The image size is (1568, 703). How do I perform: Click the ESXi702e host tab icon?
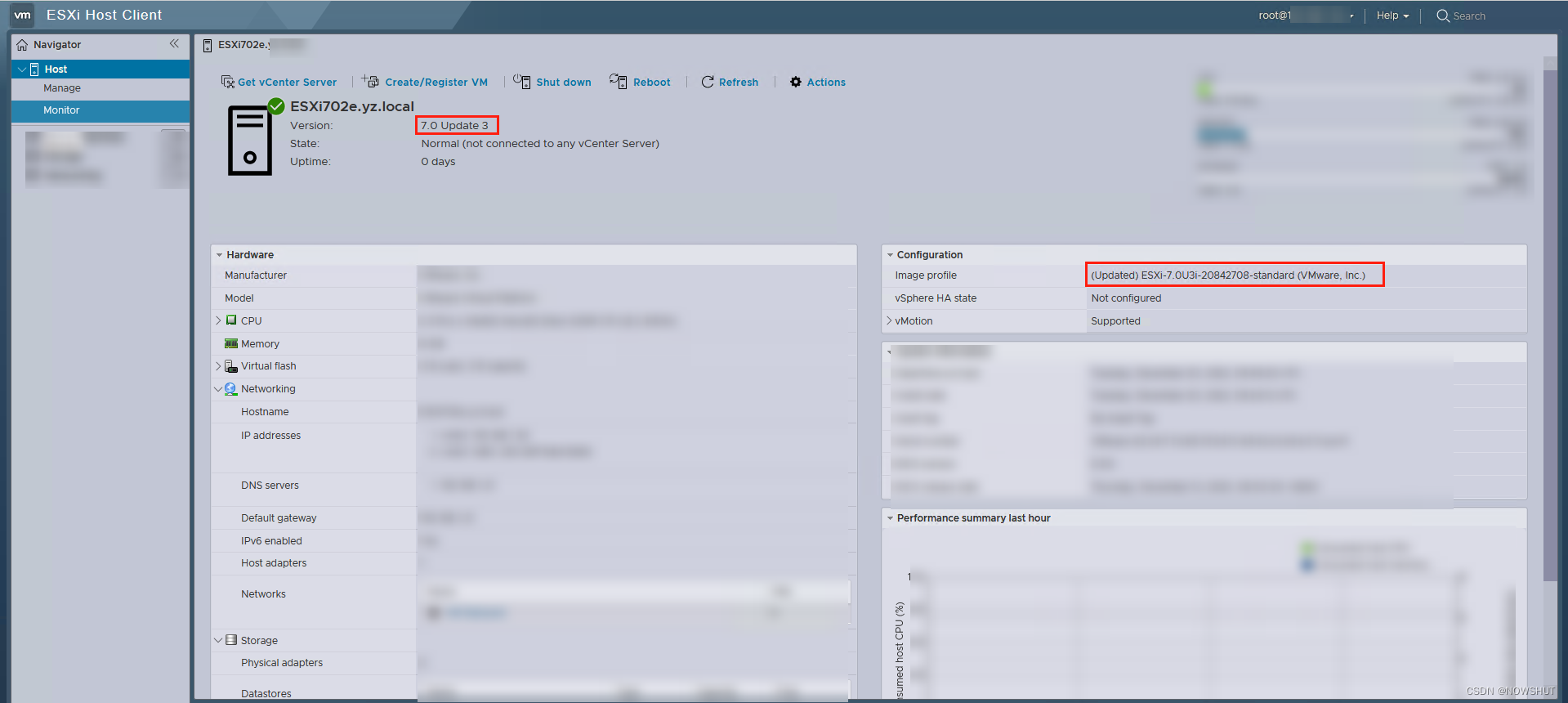coord(208,45)
